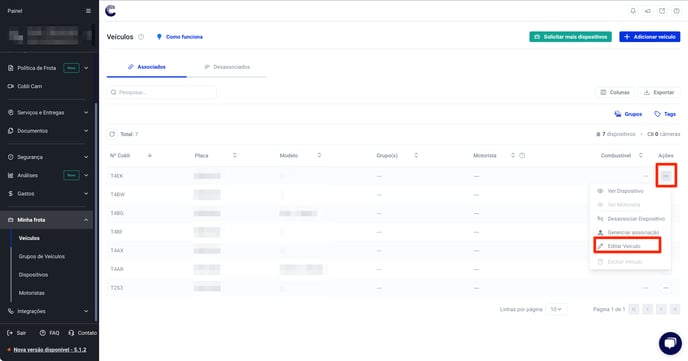Sort the Motorista column

512,155
